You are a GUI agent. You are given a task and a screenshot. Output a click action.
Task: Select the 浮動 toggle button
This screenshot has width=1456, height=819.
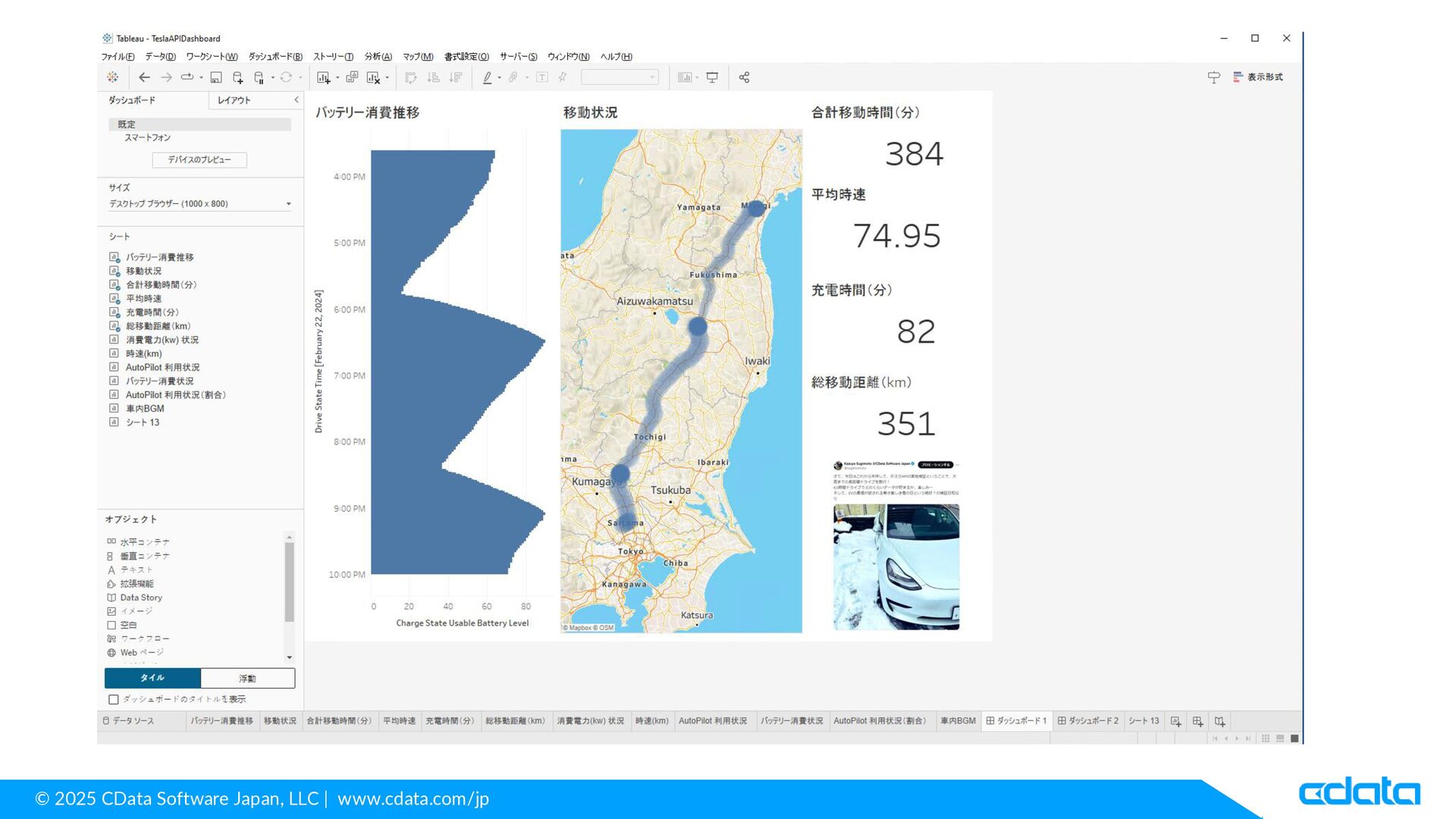point(247,678)
